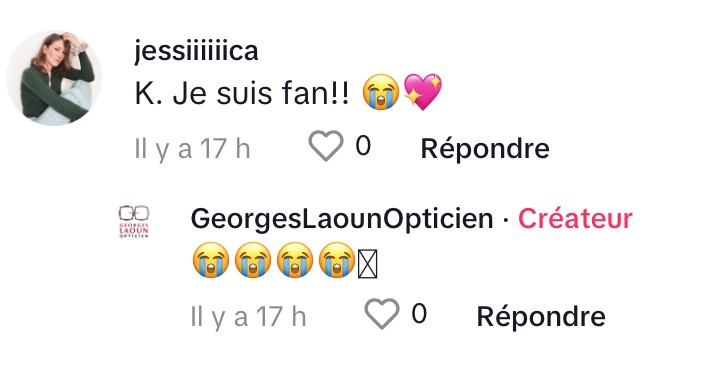Viewport: 716px width, 374px height.
Task: Click the like count next to jessiiiiiica's heart
Action: point(363,146)
